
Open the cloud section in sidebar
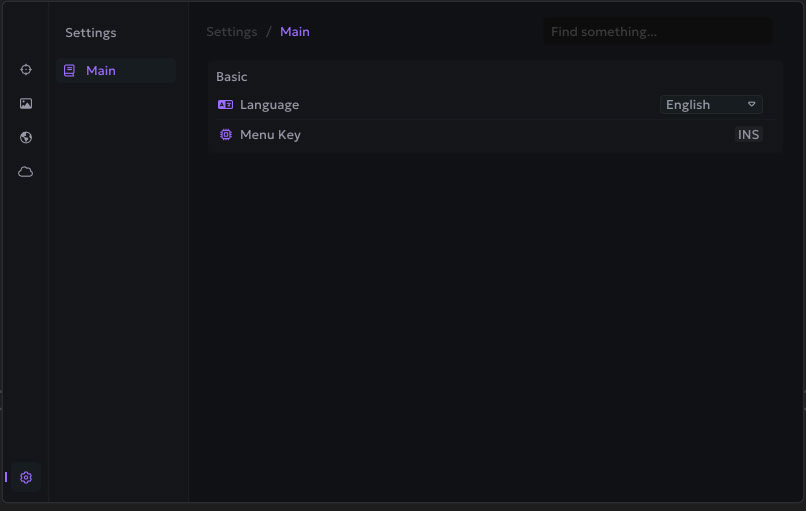26,172
